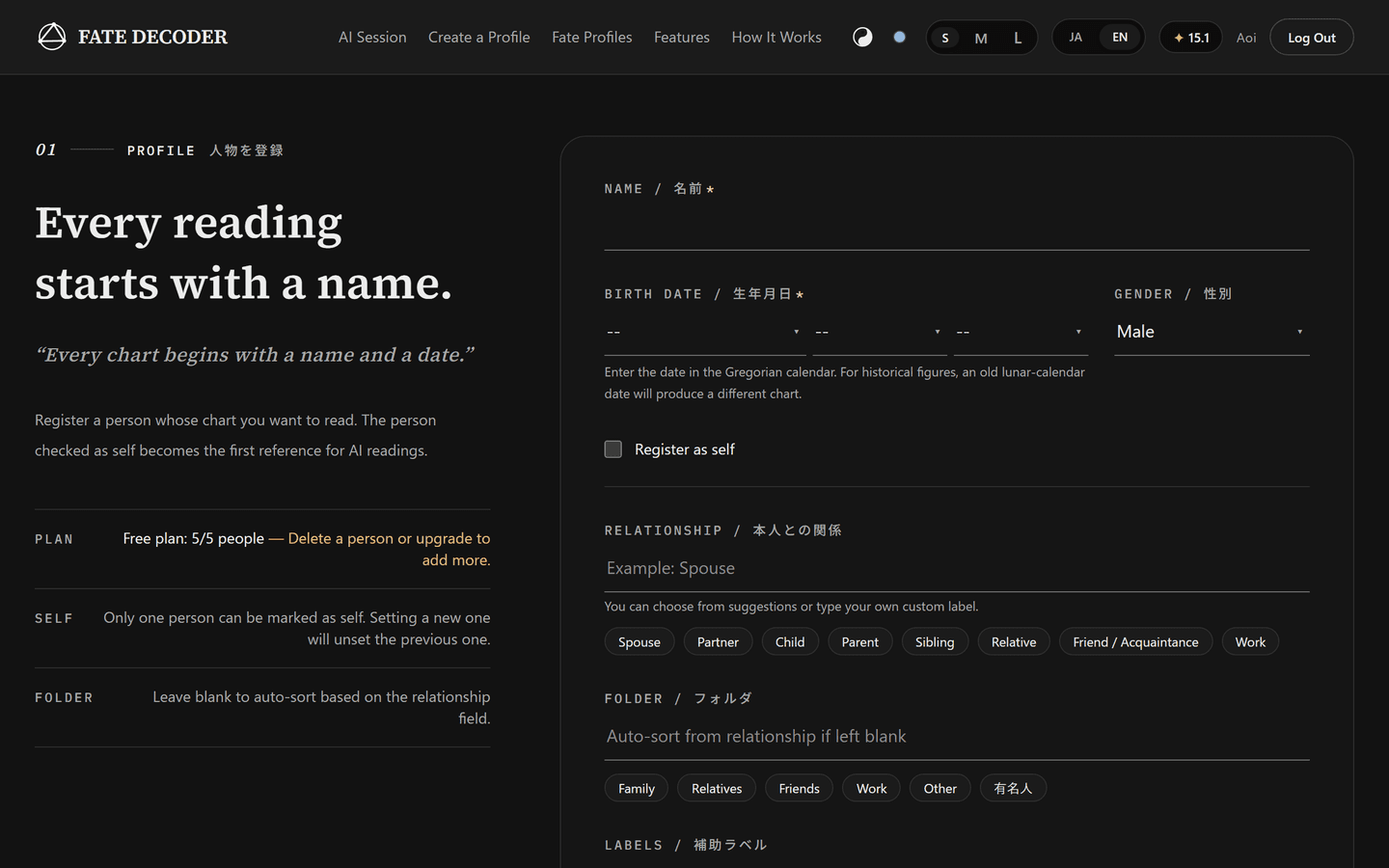Select large text size L

pyautogui.click(x=1018, y=38)
